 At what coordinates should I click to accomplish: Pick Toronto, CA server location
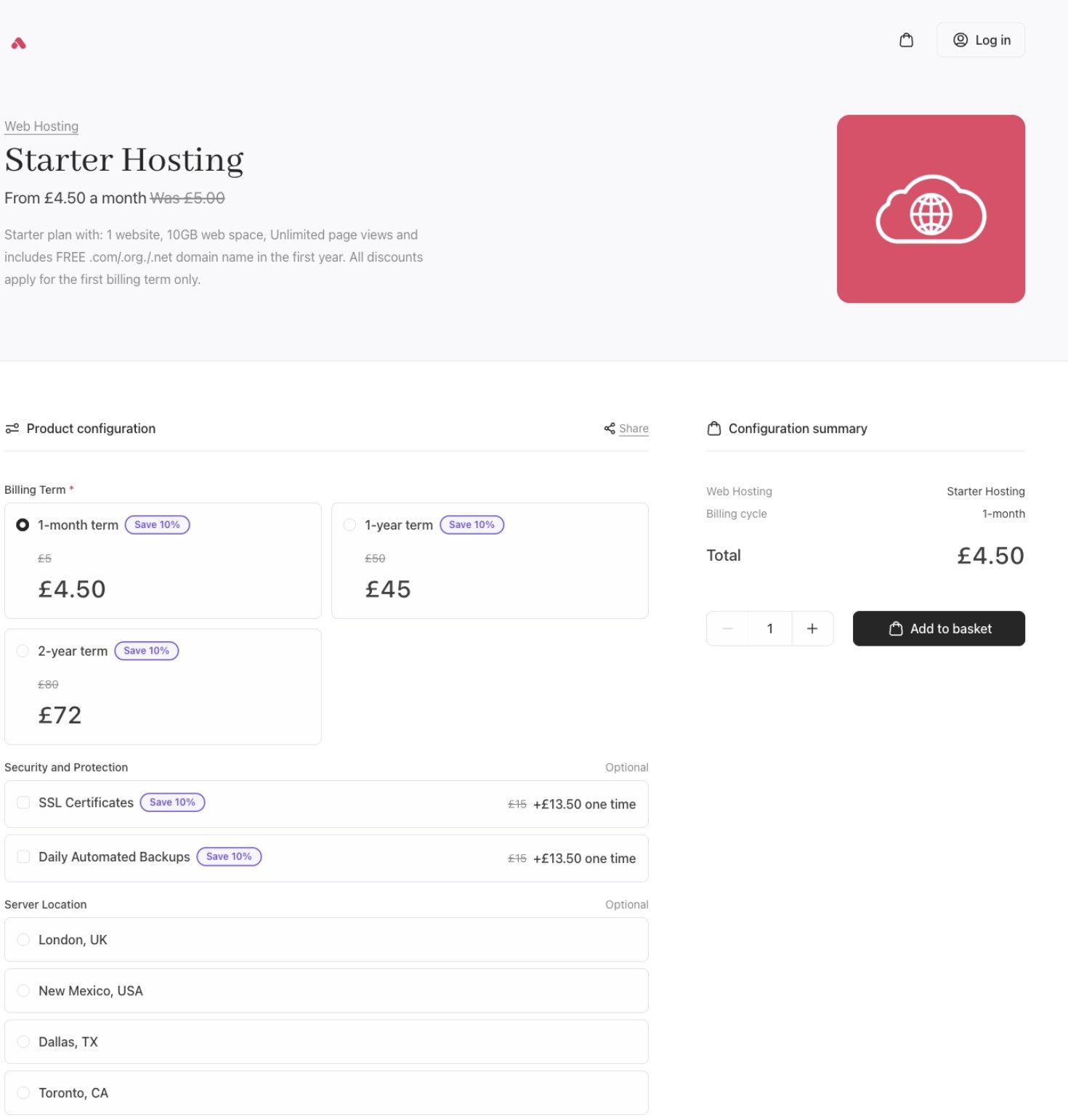(326, 1092)
